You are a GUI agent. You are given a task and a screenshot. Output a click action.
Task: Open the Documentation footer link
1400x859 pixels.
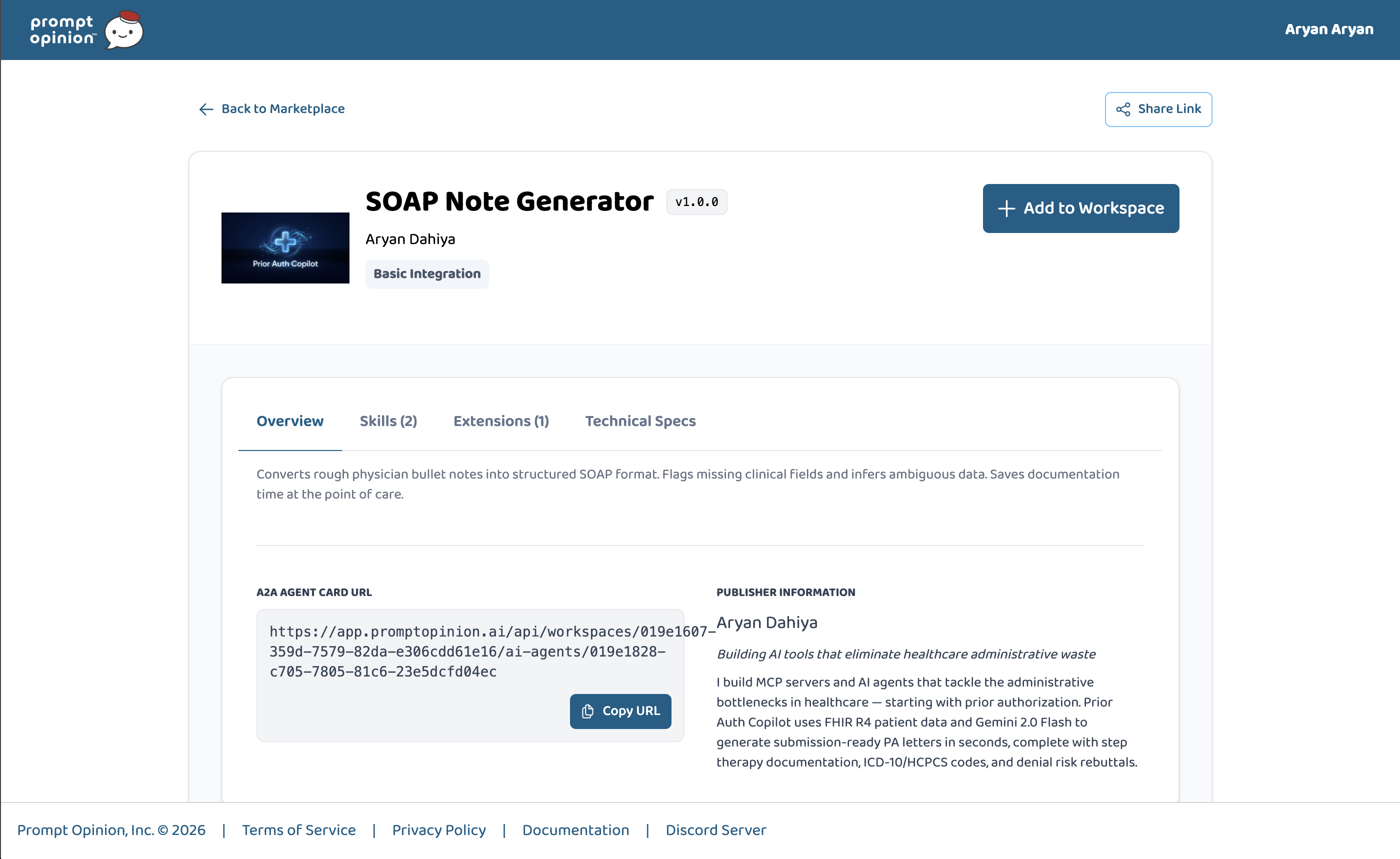(575, 830)
